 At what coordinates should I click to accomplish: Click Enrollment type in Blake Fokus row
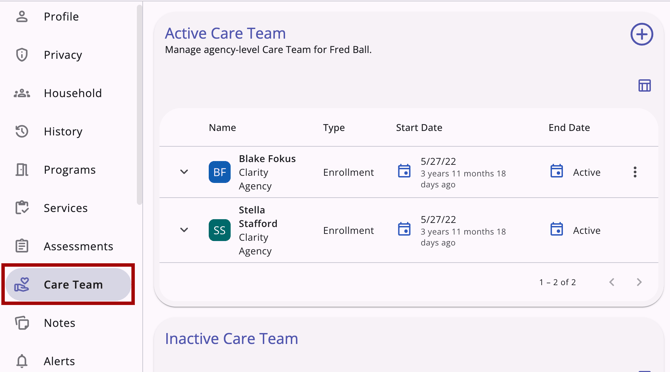348,172
